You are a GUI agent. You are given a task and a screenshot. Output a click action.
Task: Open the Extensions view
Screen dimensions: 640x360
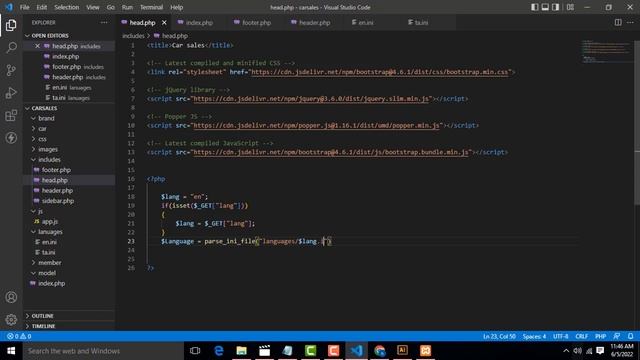[11, 116]
